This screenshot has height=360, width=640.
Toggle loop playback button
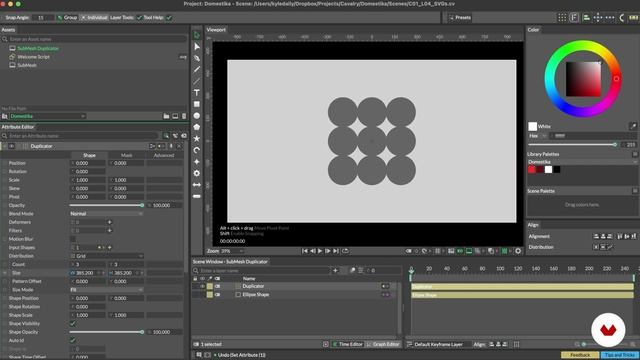[x=345, y=251]
